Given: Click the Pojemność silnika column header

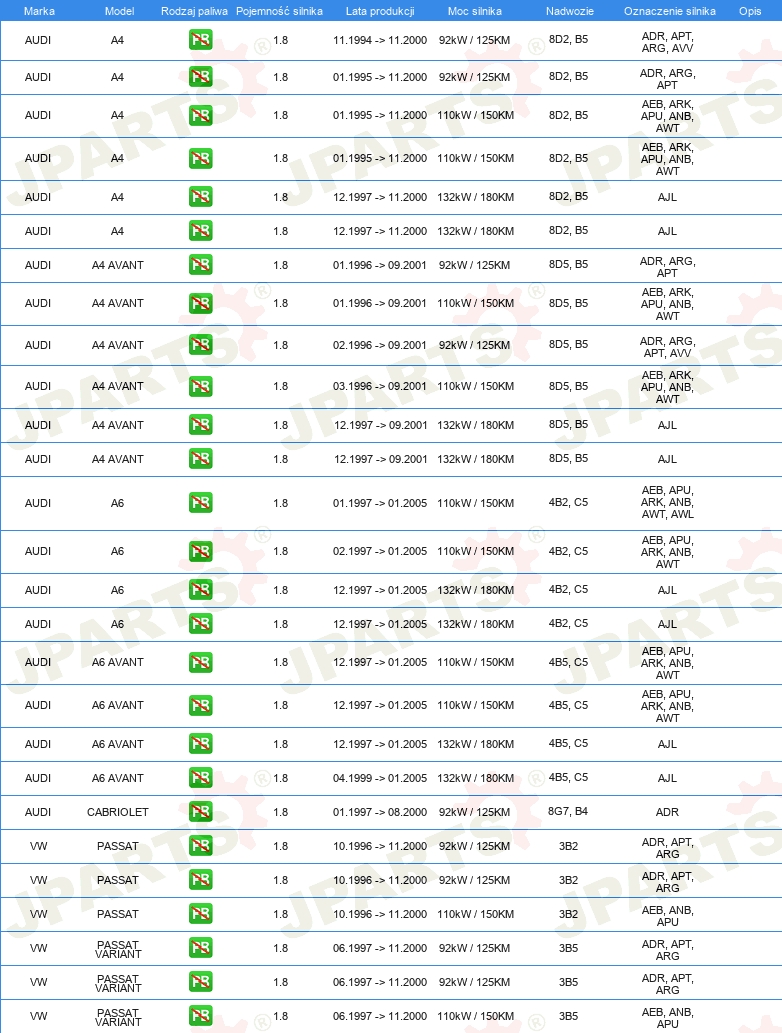Looking at the screenshot, I should [x=279, y=11].
